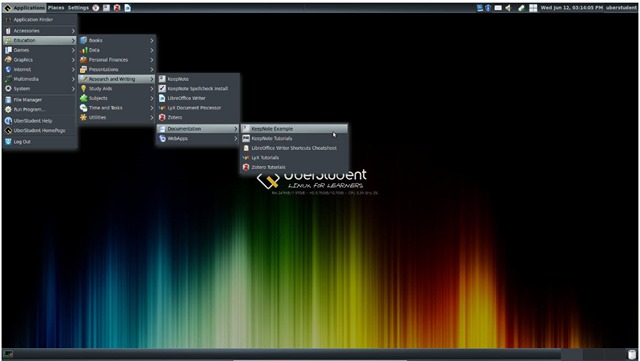The image size is (640, 361).
Task: Click the LibreOffice Writer launcher in the top panel
Action: tap(127, 8)
